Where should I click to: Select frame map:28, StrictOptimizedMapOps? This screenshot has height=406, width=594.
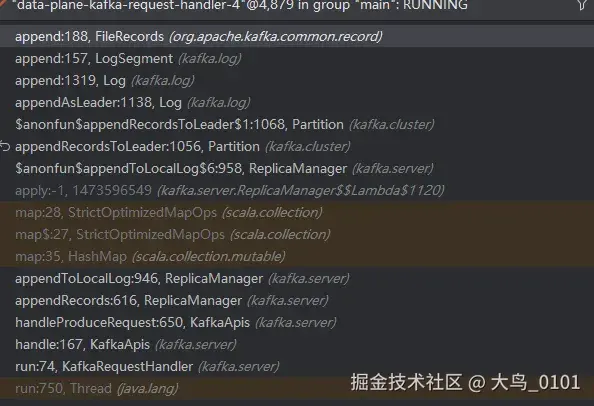(297, 212)
